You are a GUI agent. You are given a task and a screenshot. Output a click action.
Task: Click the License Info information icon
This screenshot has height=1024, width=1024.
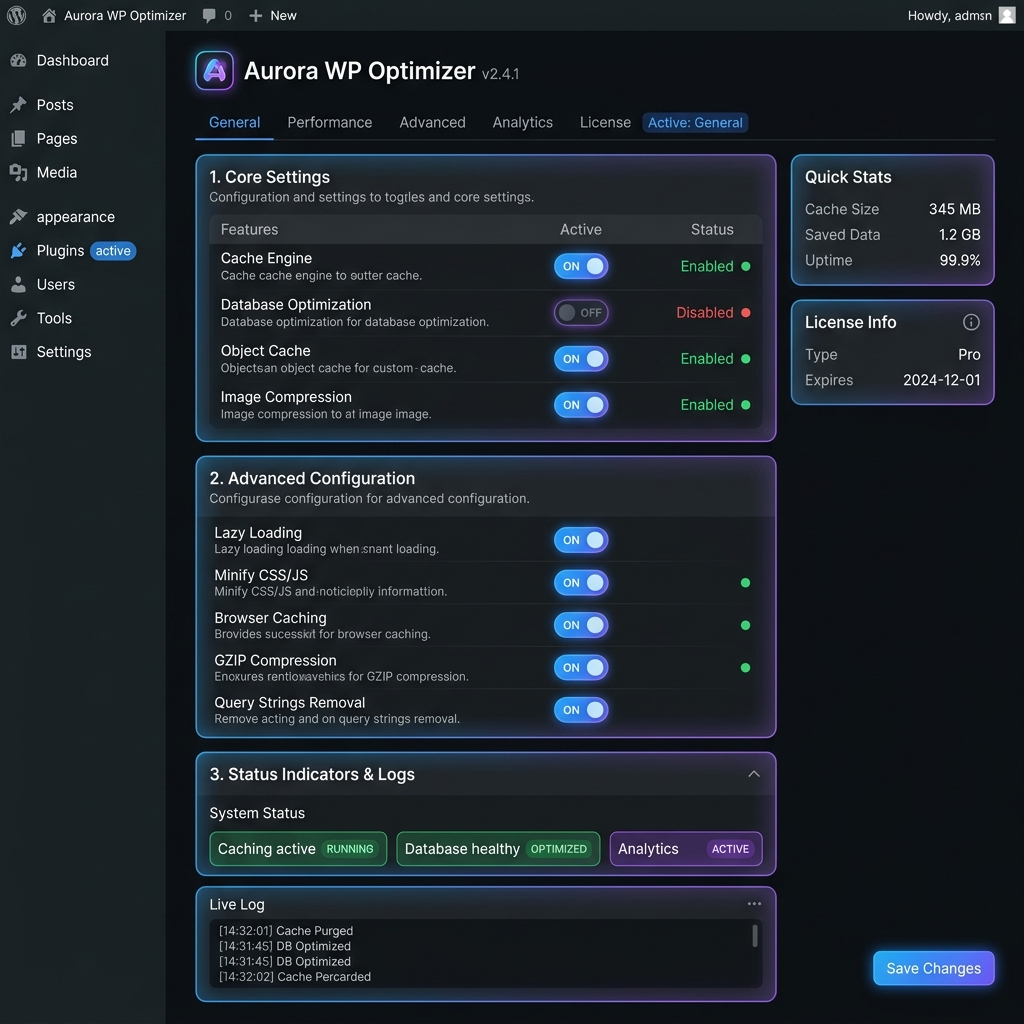coord(970,322)
